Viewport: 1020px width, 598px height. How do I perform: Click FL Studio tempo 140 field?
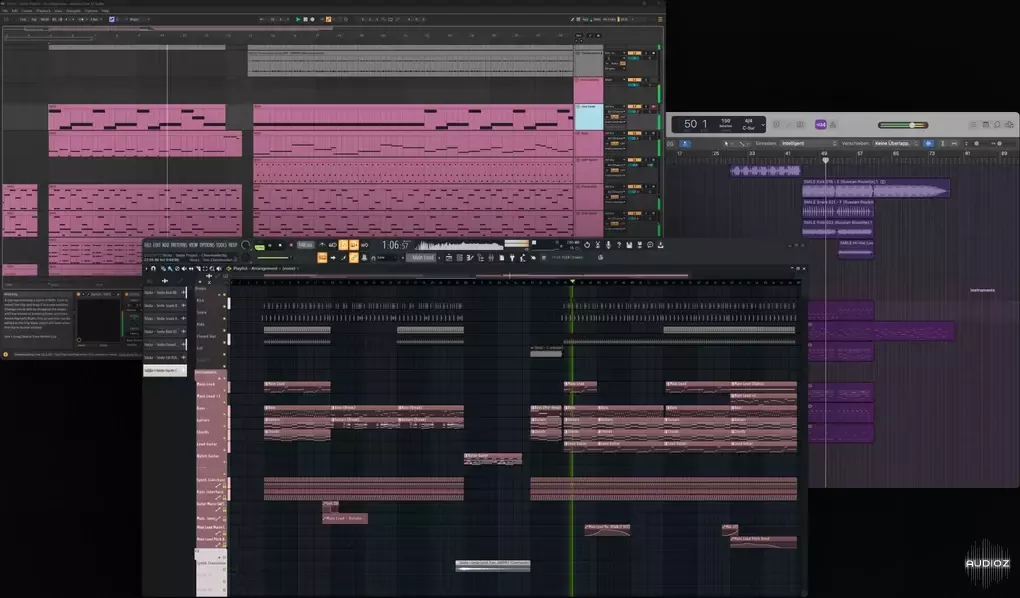(x=306, y=245)
